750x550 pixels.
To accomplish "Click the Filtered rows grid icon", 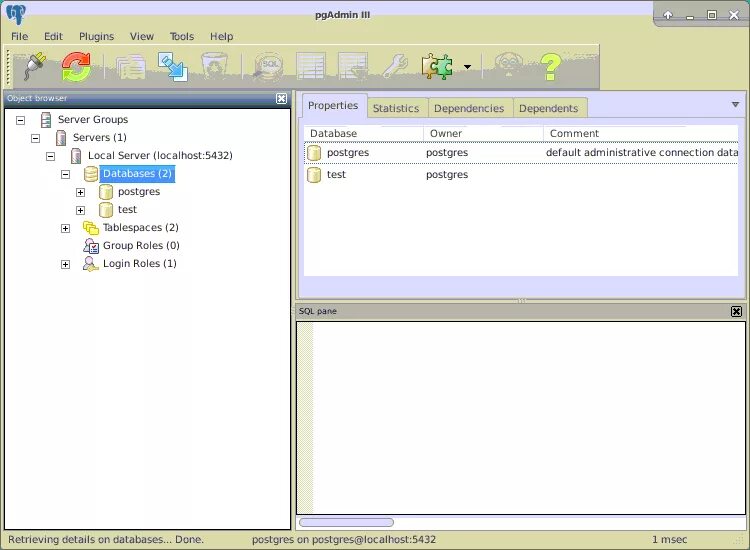I will click(353, 66).
